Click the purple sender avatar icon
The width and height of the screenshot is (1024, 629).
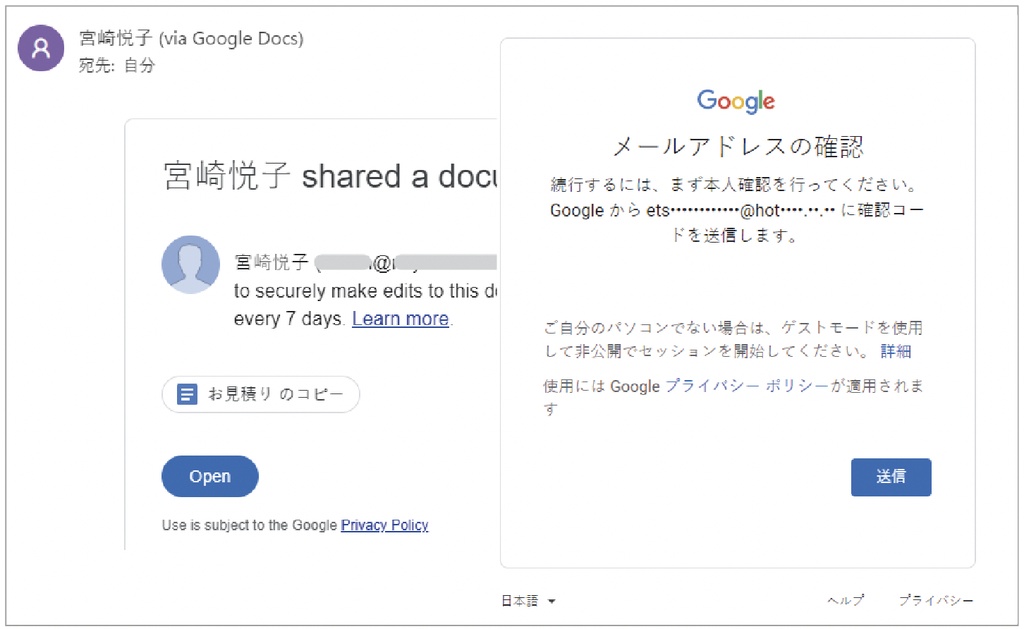pyautogui.click(x=40, y=48)
